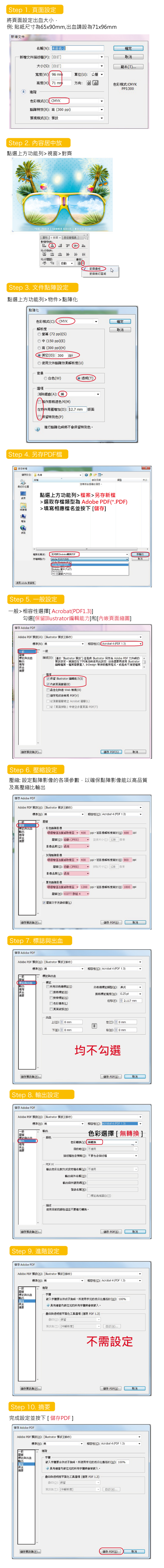Click 媒體櫃 sidebar icon in save dialog
Image resolution: width=164 pixels, height=1568 pixels.
(x=23, y=507)
